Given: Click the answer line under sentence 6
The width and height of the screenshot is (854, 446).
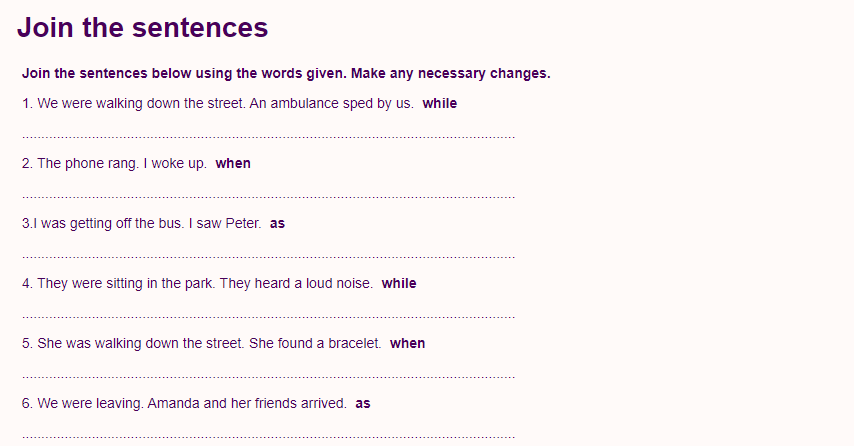Looking at the screenshot, I should point(268,436).
